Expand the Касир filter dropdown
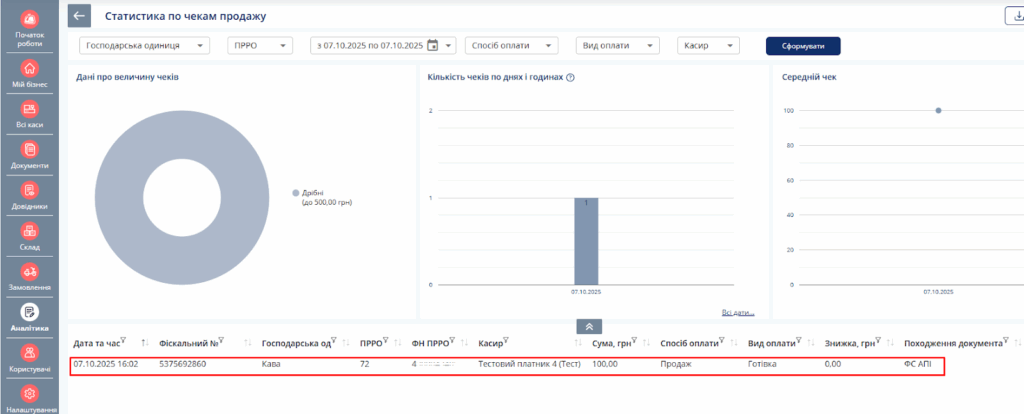This screenshot has width=1024, height=414. pos(708,45)
